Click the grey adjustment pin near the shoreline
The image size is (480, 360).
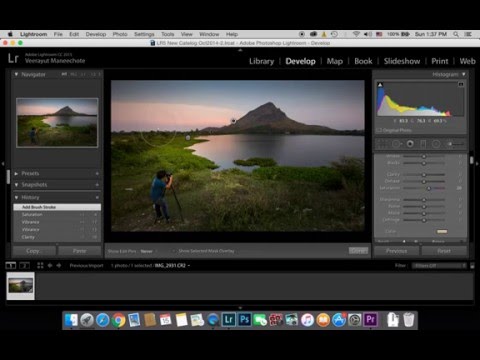[188, 137]
